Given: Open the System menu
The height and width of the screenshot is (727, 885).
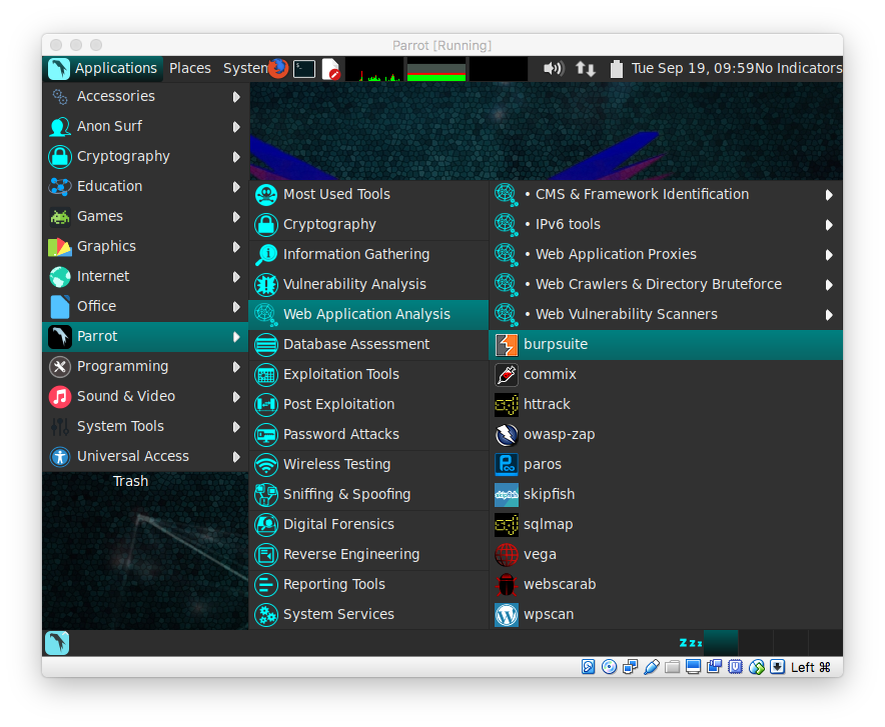Looking at the screenshot, I should [245, 68].
